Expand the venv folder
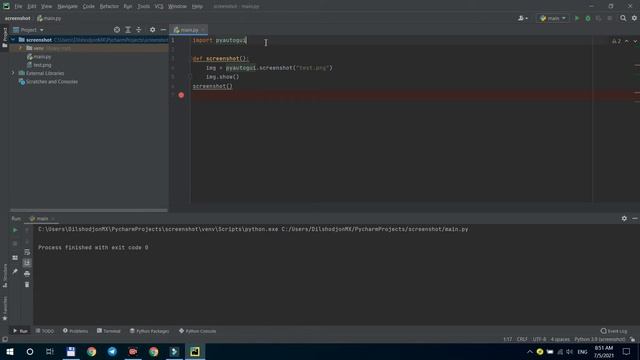 click(20, 48)
